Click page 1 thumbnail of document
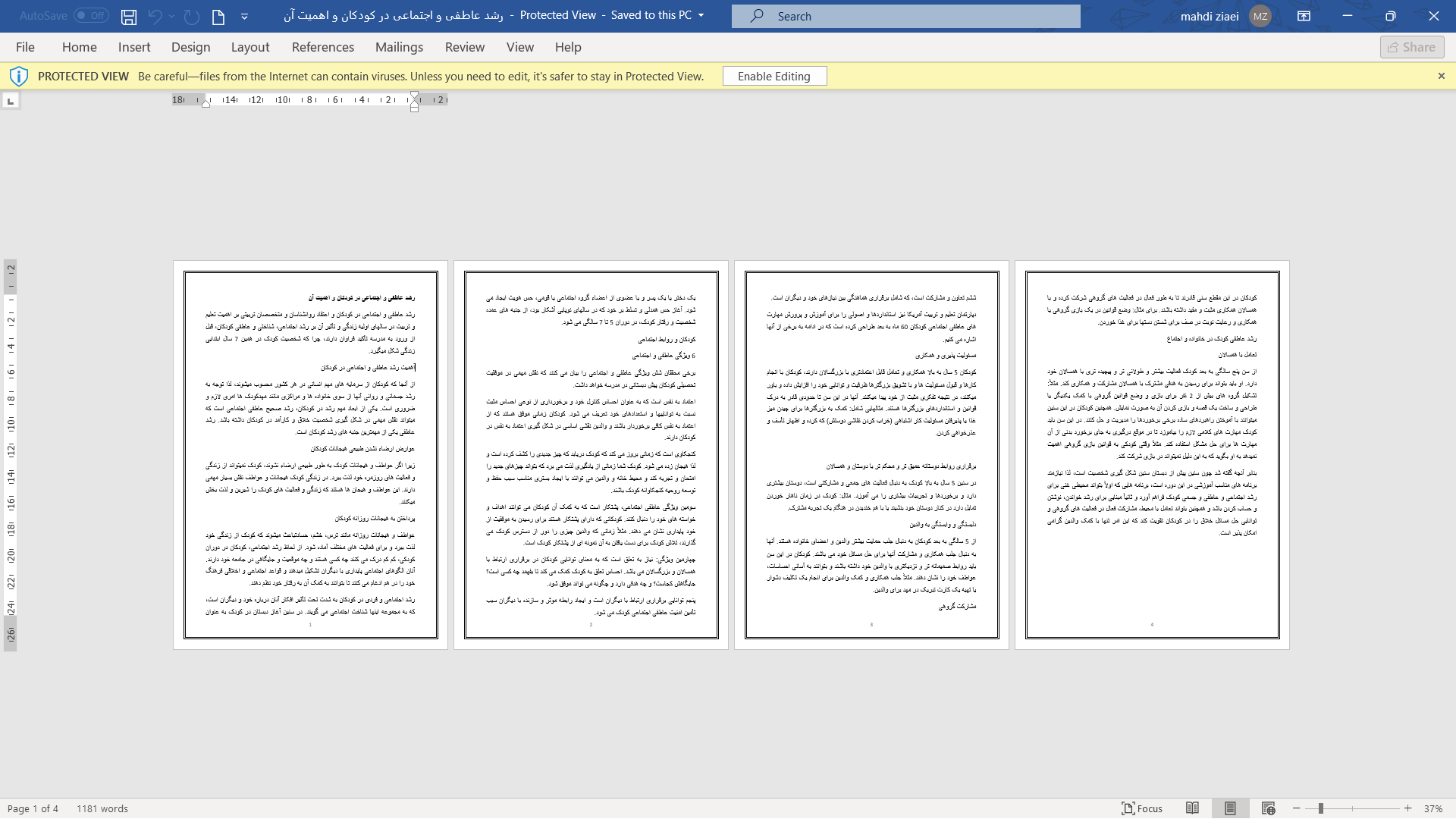1456x819 pixels. pyautogui.click(x=310, y=455)
